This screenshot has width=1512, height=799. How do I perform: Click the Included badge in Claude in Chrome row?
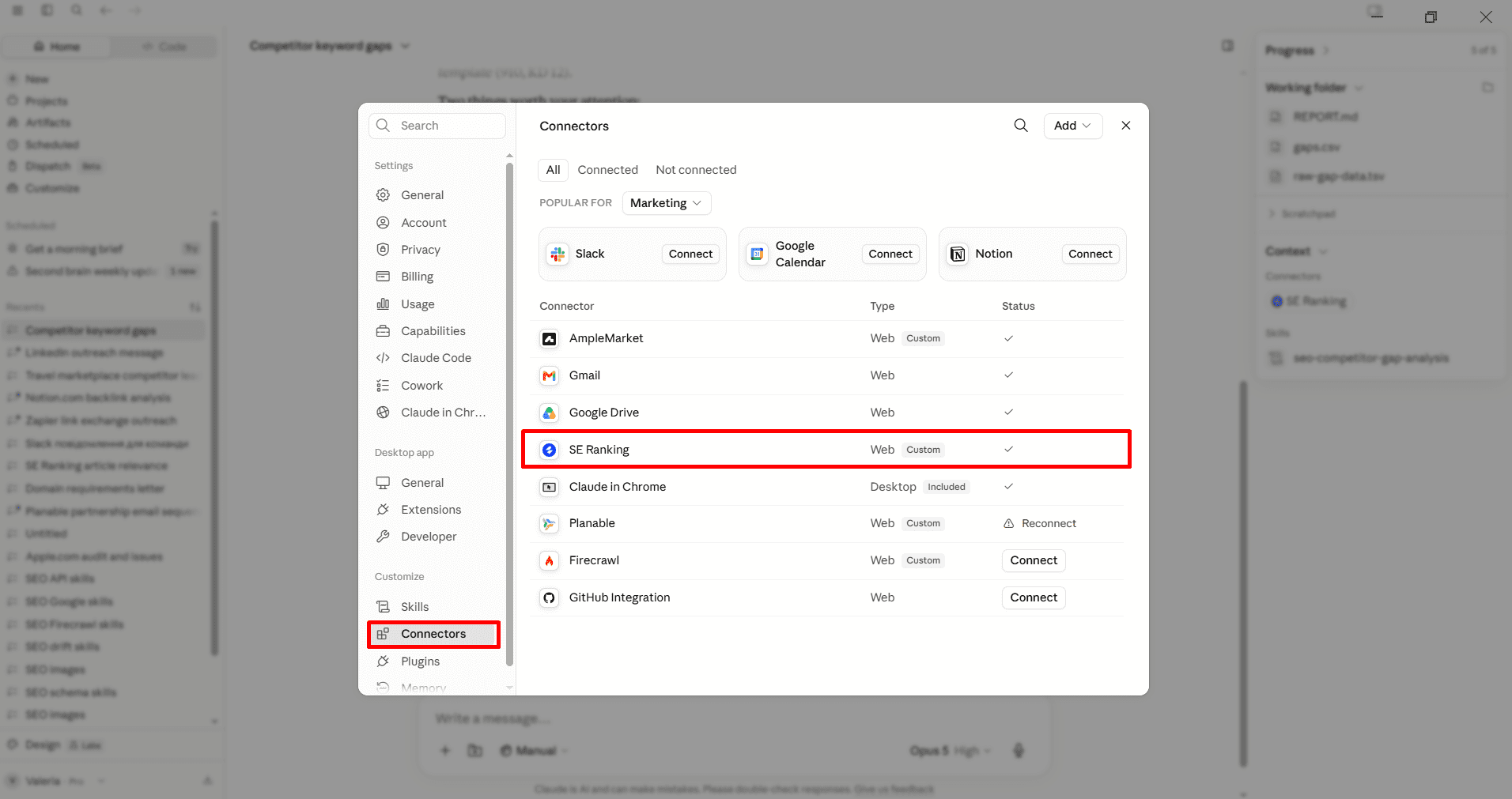[947, 487]
